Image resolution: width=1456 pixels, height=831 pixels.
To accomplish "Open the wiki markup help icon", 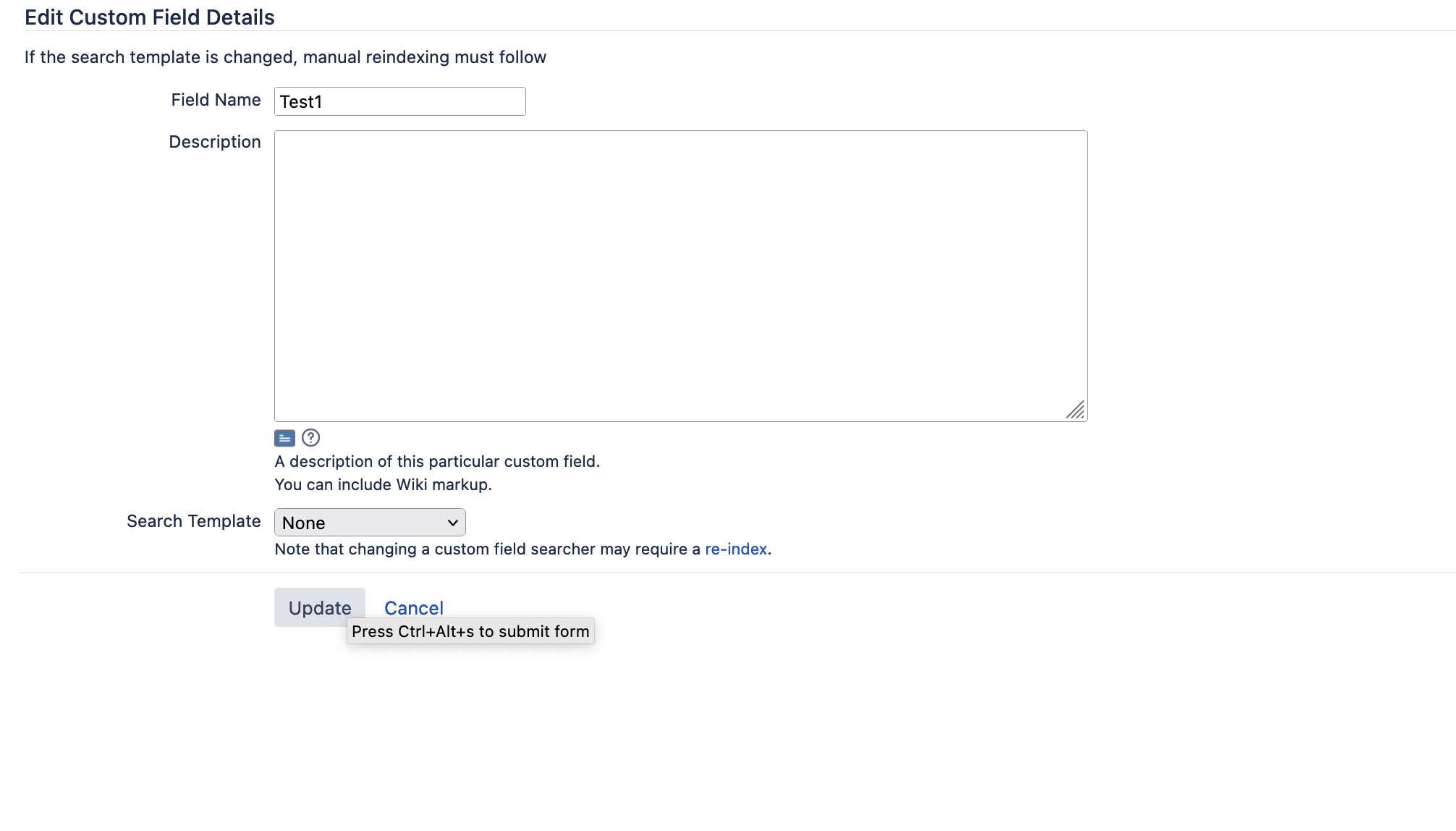I will (x=310, y=438).
